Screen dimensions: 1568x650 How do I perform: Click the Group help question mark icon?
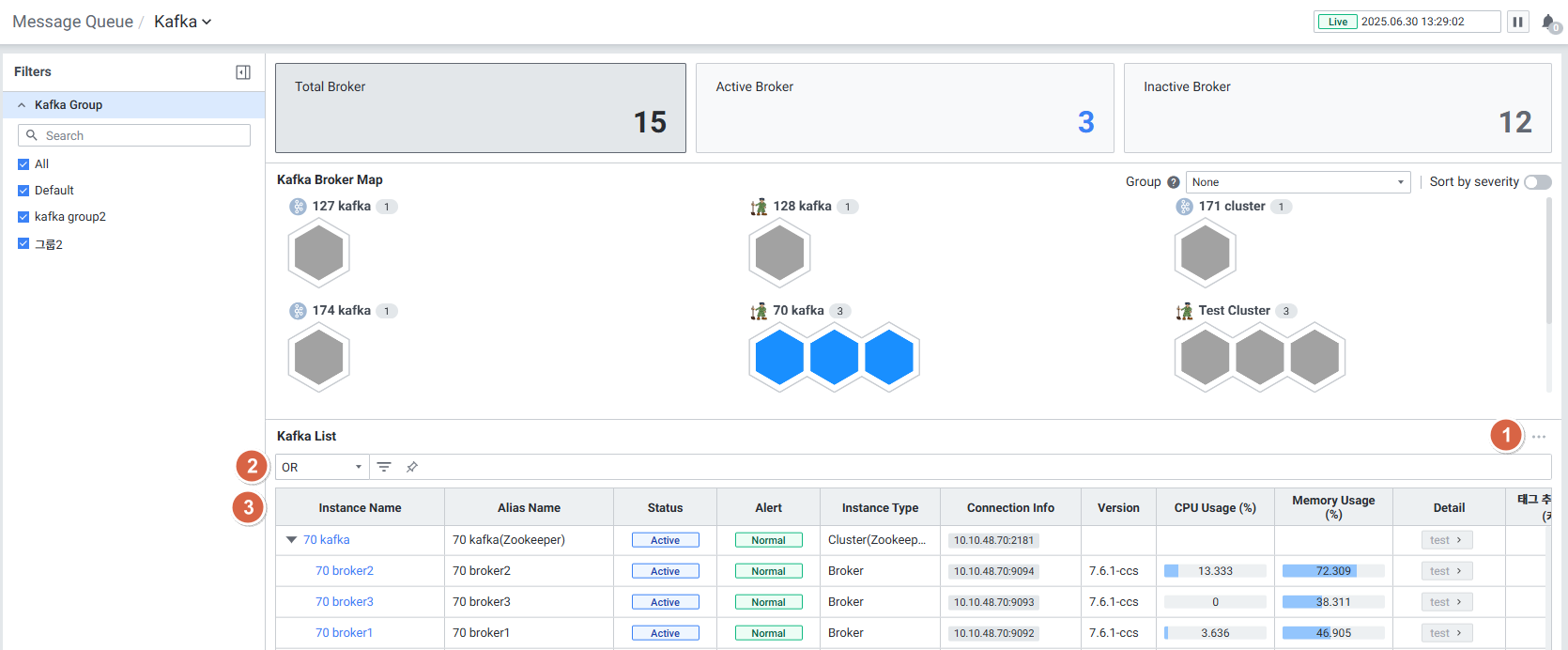pos(1173,182)
